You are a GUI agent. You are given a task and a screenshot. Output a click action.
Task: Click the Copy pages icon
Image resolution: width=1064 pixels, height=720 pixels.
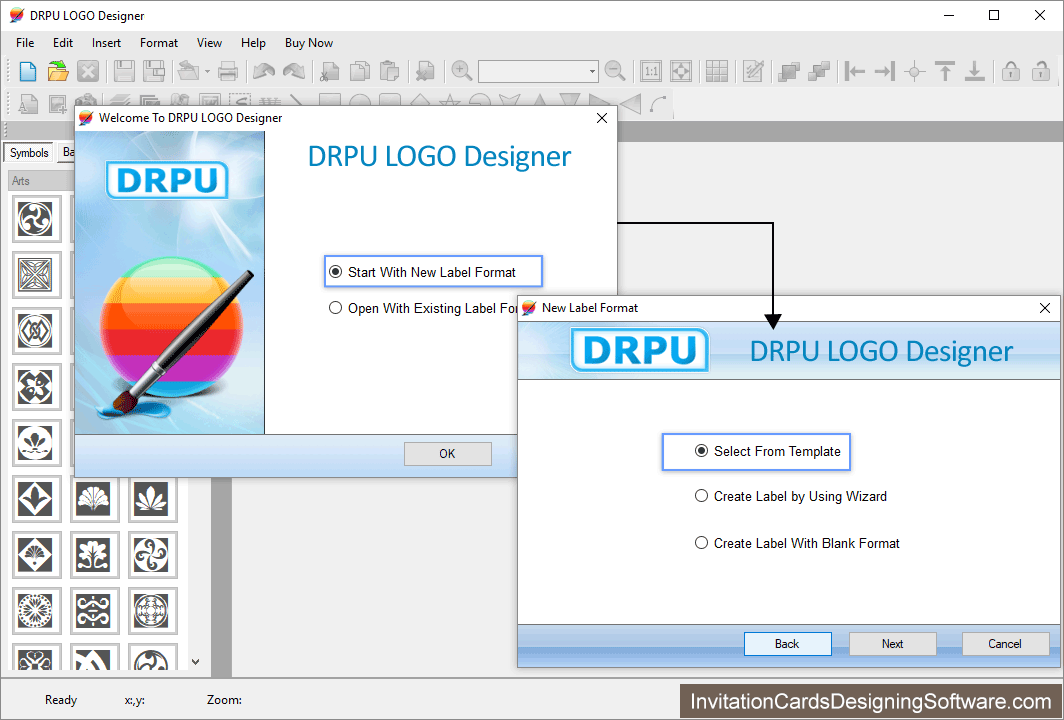point(360,71)
